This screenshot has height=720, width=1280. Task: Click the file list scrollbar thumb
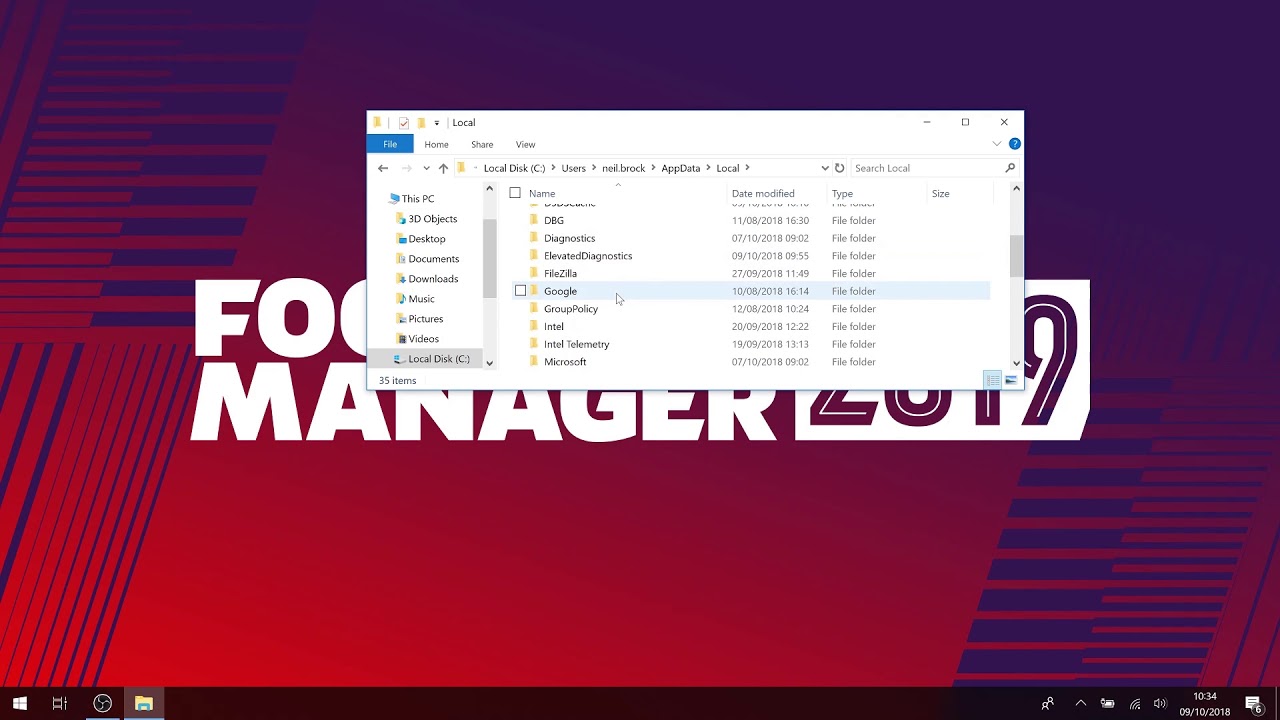tap(1016, 256)
